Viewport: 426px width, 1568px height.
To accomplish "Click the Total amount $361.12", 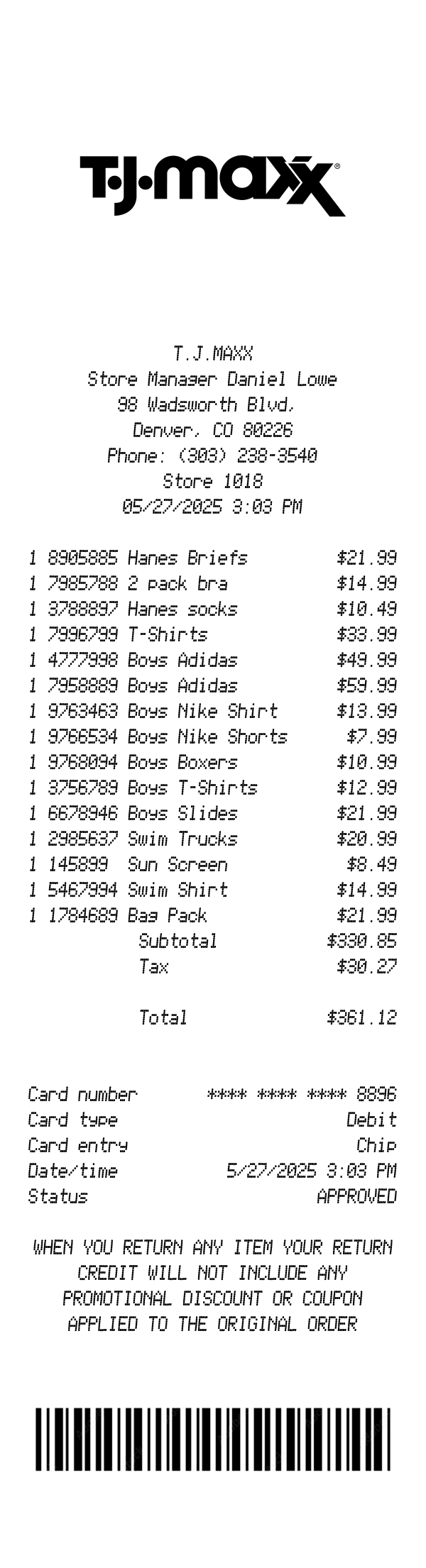I will coord(361,1017).
